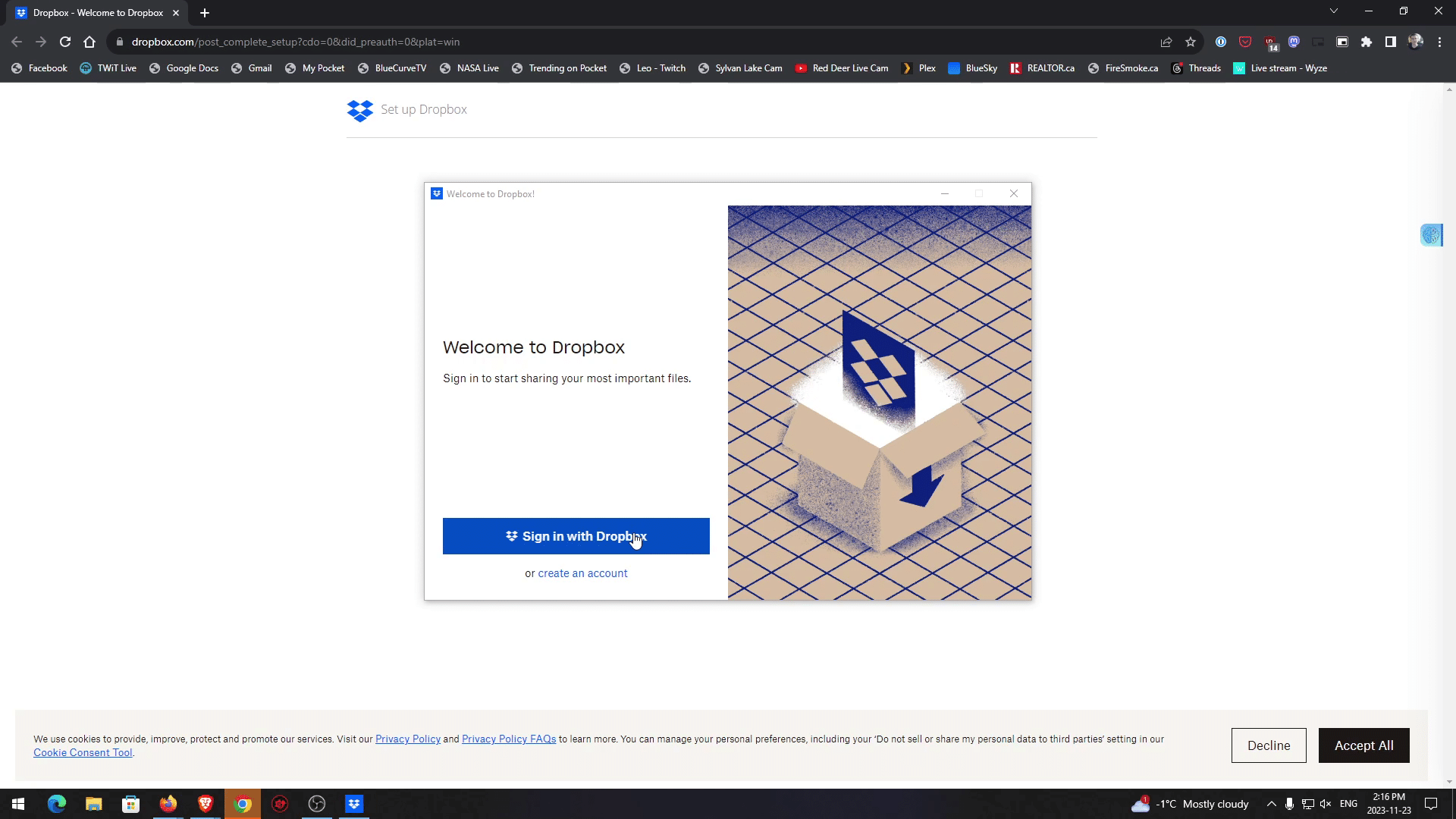This screenshot has height=819, width=1456.
Task: Click Sign in with Dropbox button
Action: point(576,536)
